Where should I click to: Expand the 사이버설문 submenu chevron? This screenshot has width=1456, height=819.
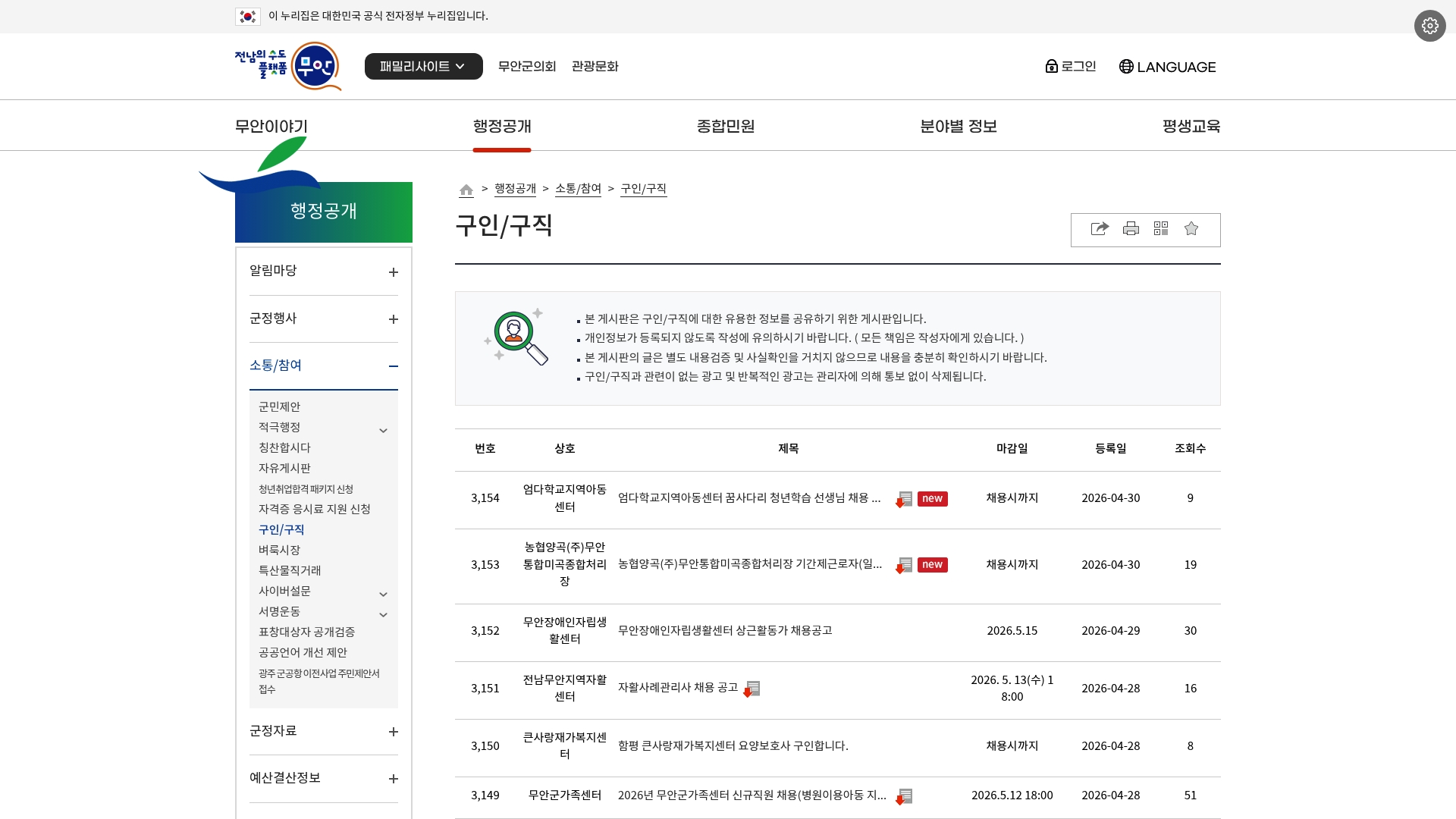pyautogui.click(x=383, y=595)
